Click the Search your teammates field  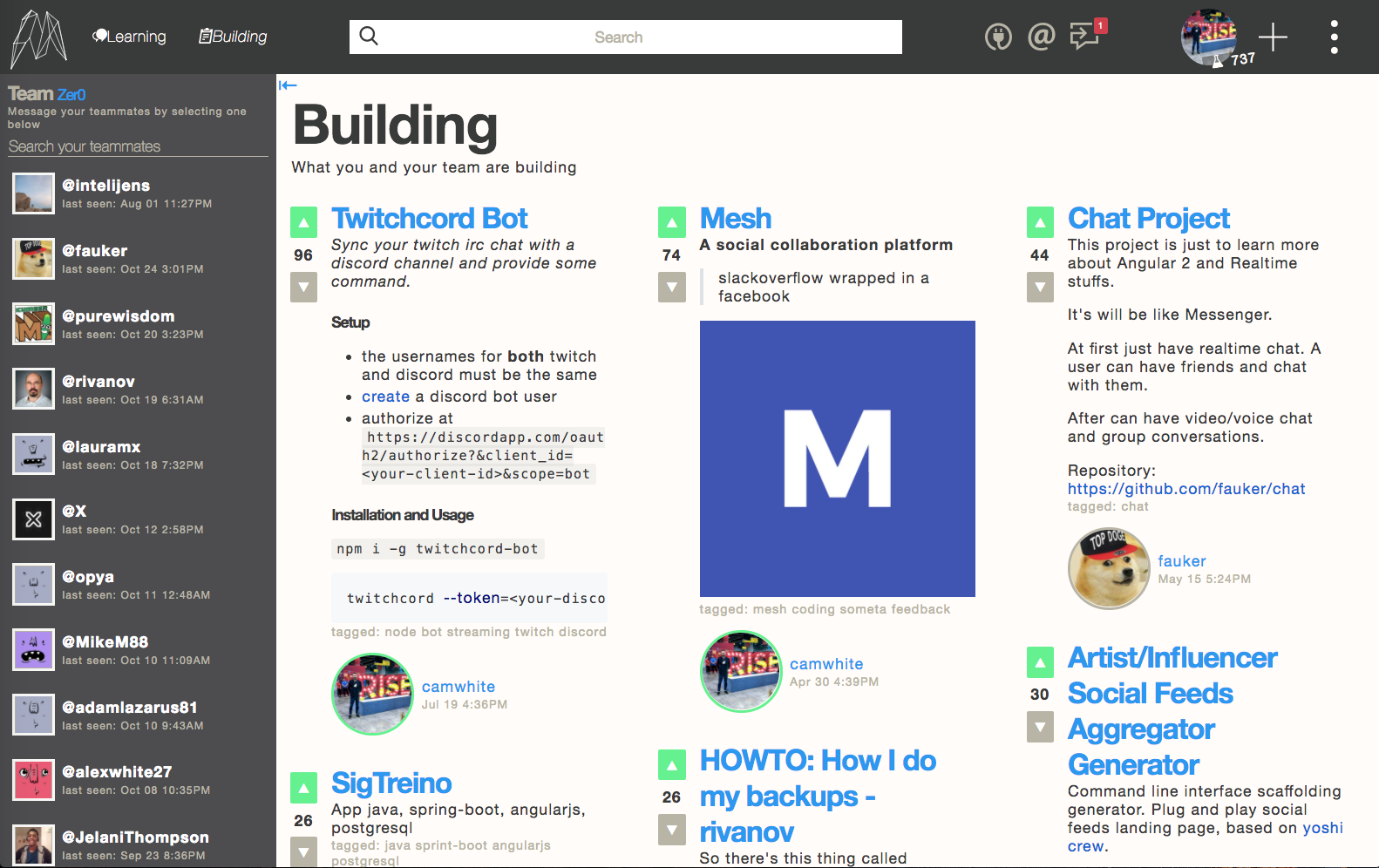tap(138, 146)
